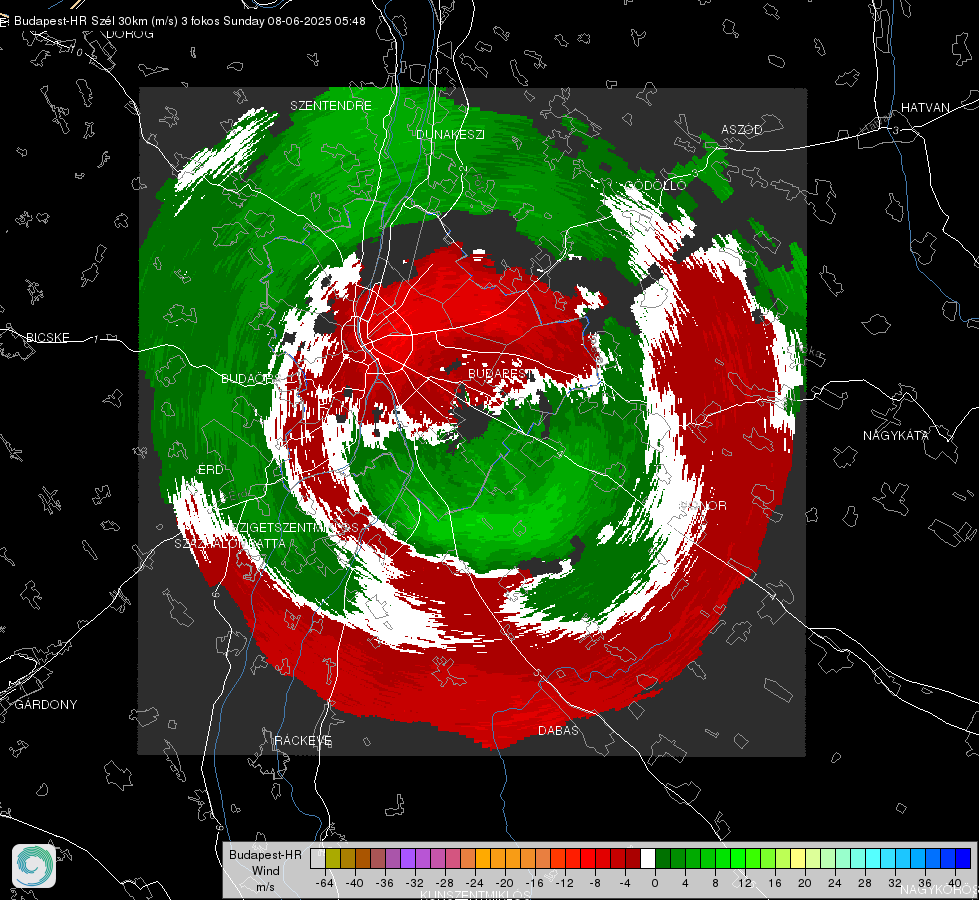The height and width of the screenshot is (900, 979).
Task: Click the deep blue last swatch in the legend
Action: tap(963, 858)
